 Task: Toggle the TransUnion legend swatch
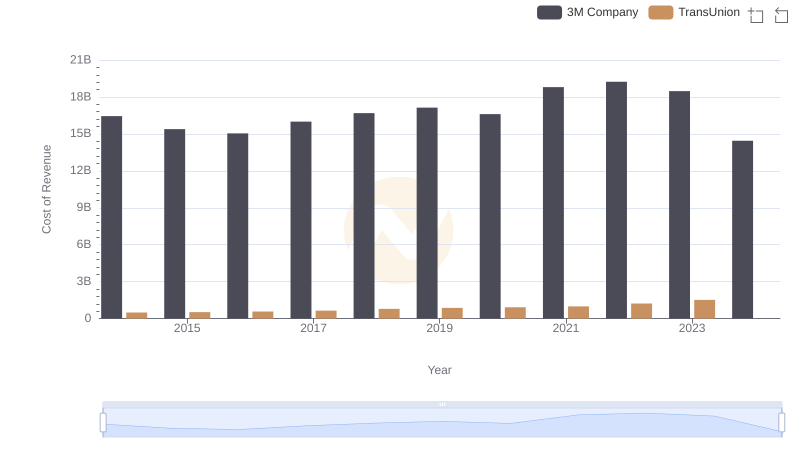pos(661,13)
